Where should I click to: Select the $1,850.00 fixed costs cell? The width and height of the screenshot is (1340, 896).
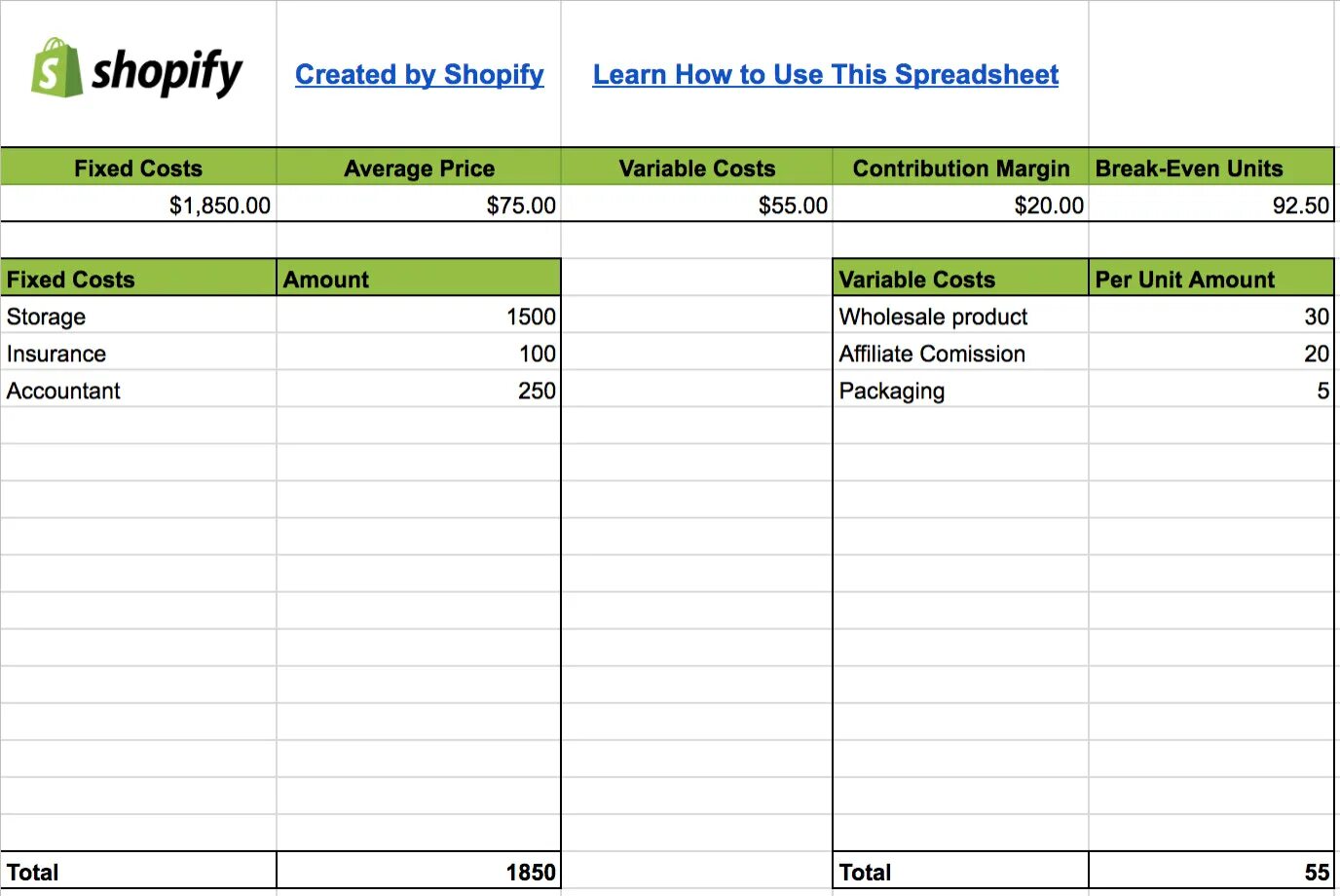click(x=138, y=205)
